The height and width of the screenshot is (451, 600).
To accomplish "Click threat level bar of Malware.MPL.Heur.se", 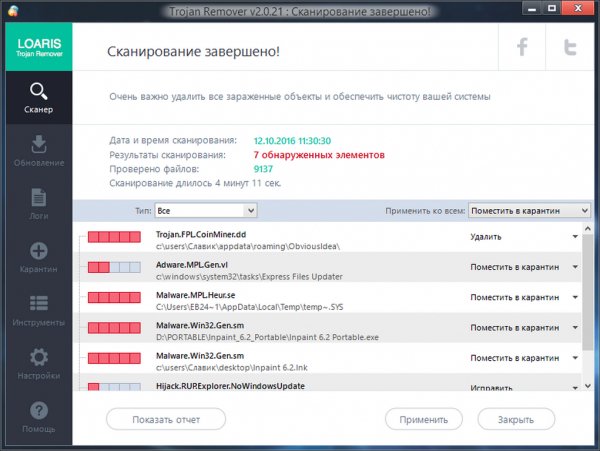I will pos(114,297).
